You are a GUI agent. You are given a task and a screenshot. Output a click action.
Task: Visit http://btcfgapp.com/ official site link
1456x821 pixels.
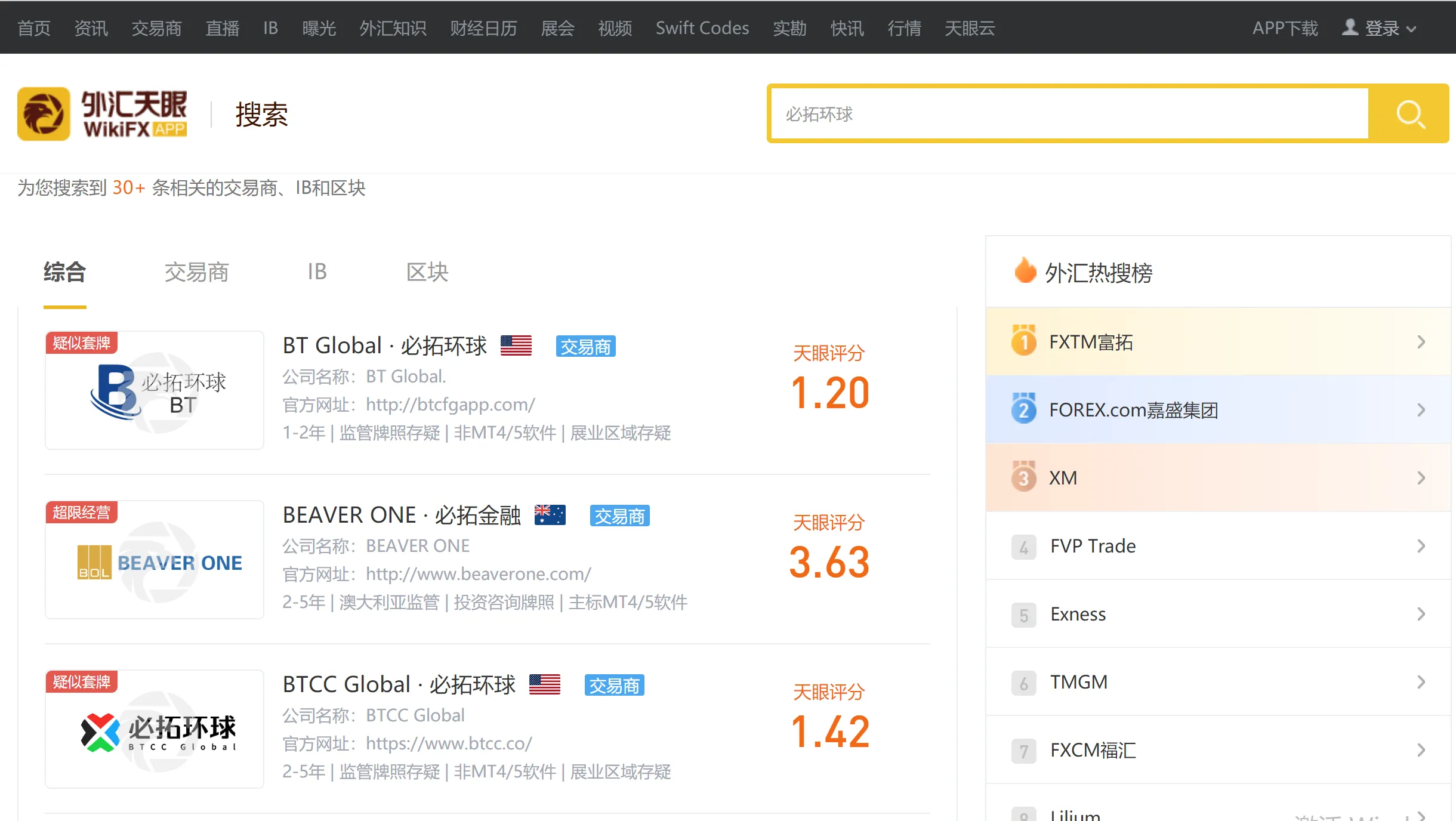(x=451, y=405)
